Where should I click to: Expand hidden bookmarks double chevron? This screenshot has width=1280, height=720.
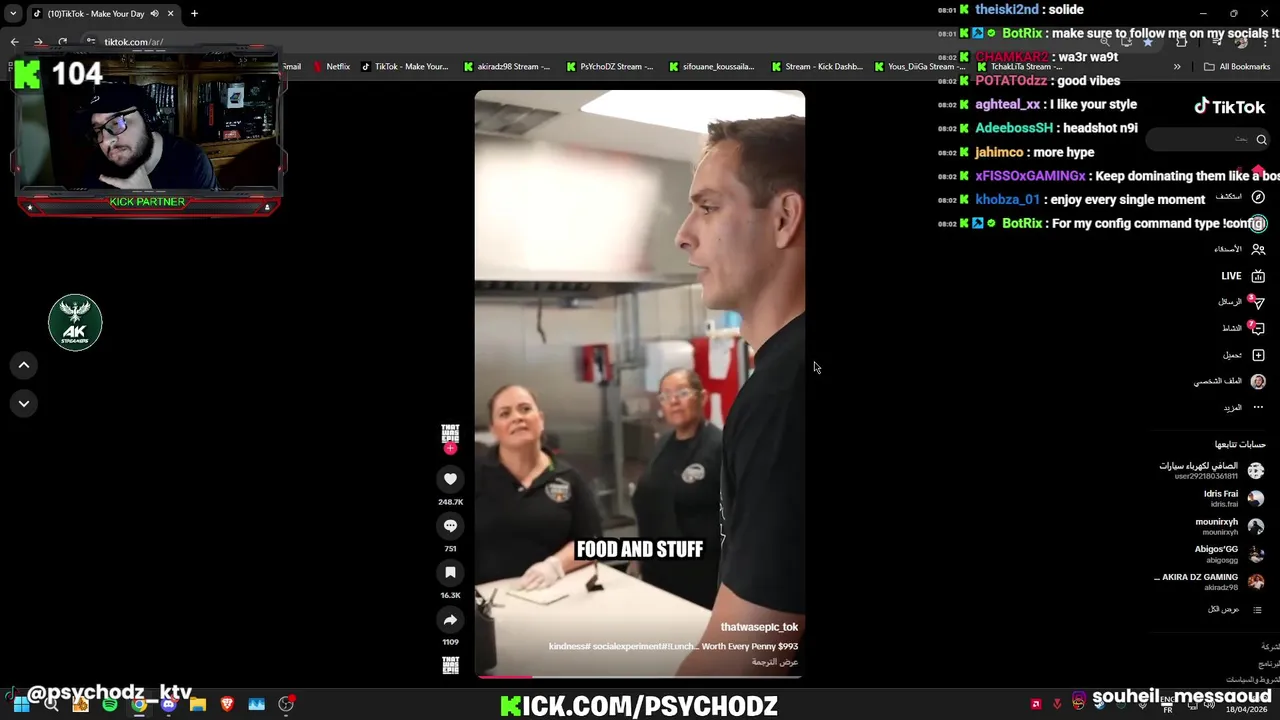tap(1177, 67)
